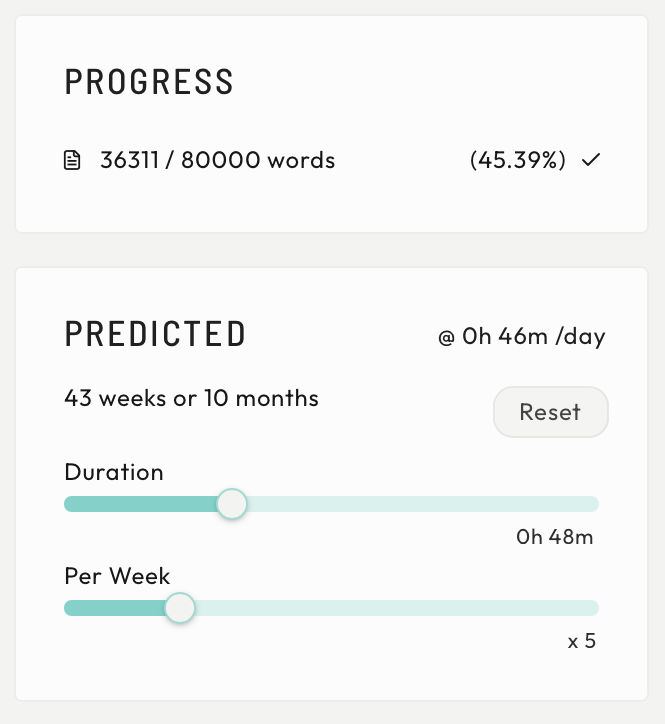The height and width of the screenshot is (724, 665).
Task: Click the Per Week label
Action: (x=117, y=576)
